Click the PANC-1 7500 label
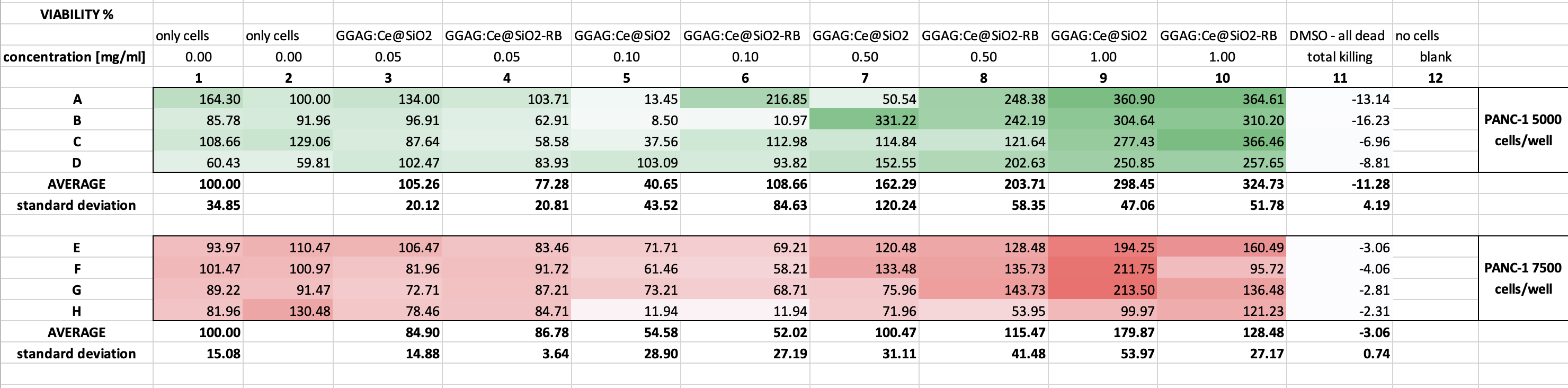This screenshot has height=388, width=1568. point(1522,268)
